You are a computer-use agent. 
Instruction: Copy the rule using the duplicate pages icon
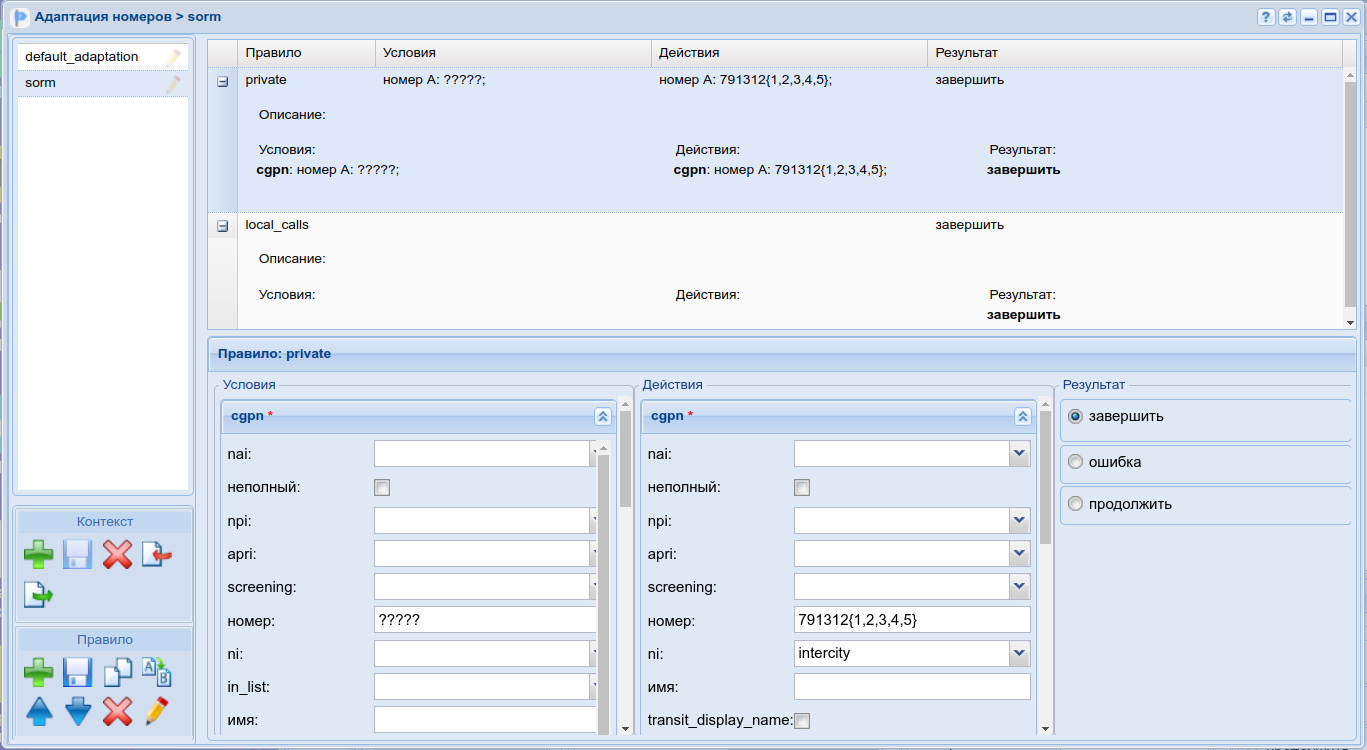(x=117, y=672)
